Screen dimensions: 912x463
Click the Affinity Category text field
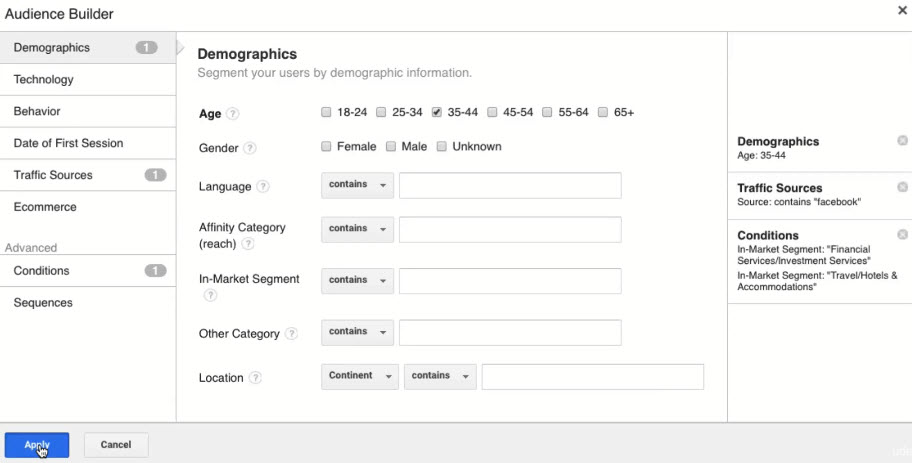(x=510, y=229)
